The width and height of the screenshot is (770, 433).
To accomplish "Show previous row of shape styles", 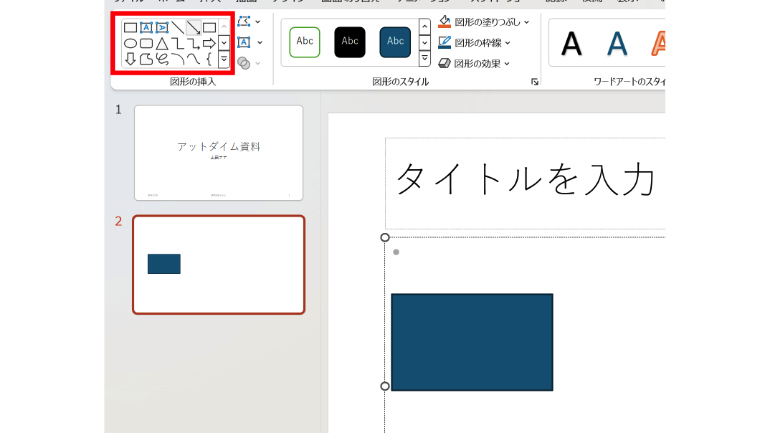I will coord(425,26).
